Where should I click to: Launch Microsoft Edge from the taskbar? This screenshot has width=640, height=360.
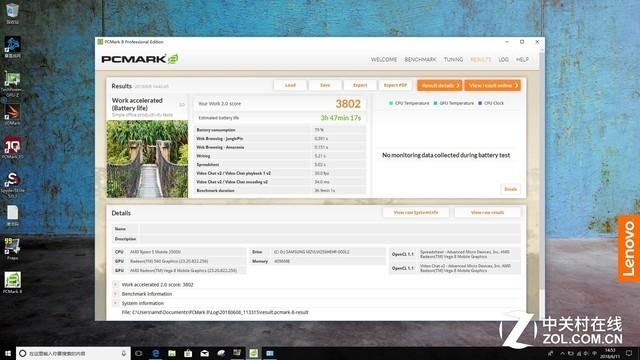[156, 353]
